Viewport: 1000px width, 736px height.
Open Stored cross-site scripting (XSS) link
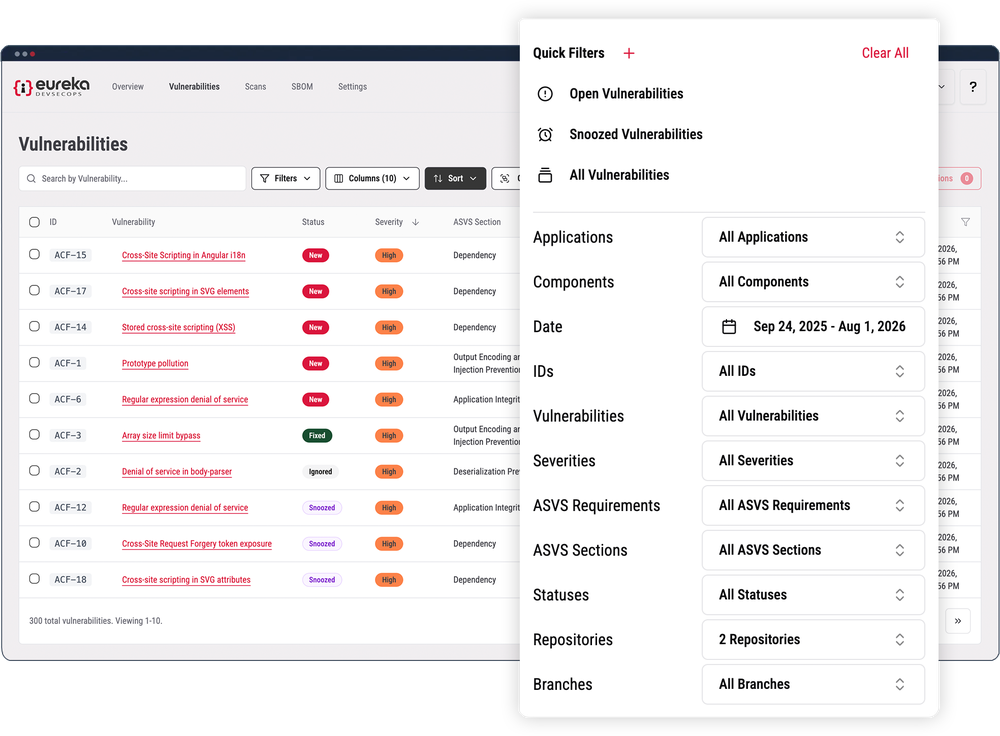(179, 327)
